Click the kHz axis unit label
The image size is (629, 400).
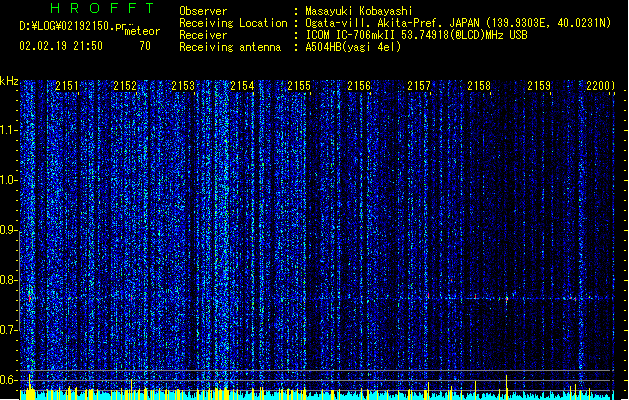point(9,81)
